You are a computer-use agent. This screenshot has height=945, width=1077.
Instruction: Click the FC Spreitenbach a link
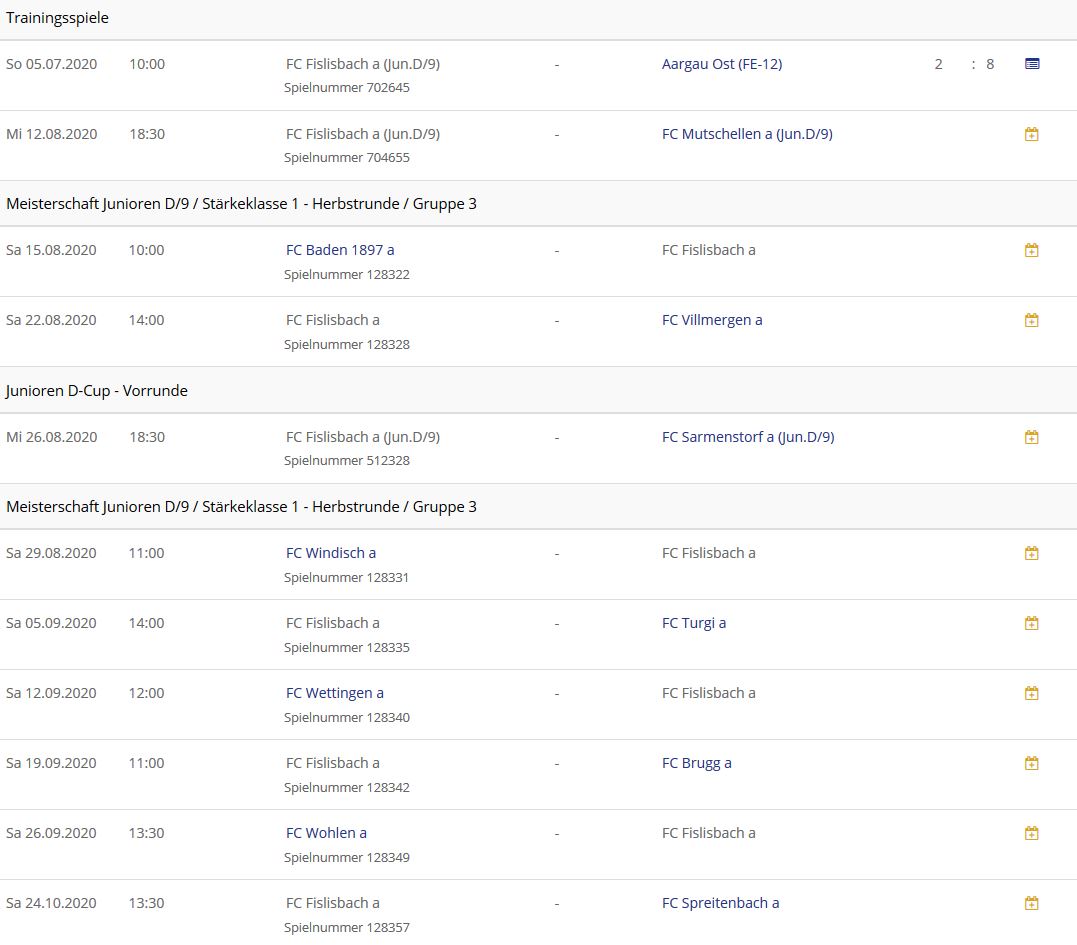(720, 903)
